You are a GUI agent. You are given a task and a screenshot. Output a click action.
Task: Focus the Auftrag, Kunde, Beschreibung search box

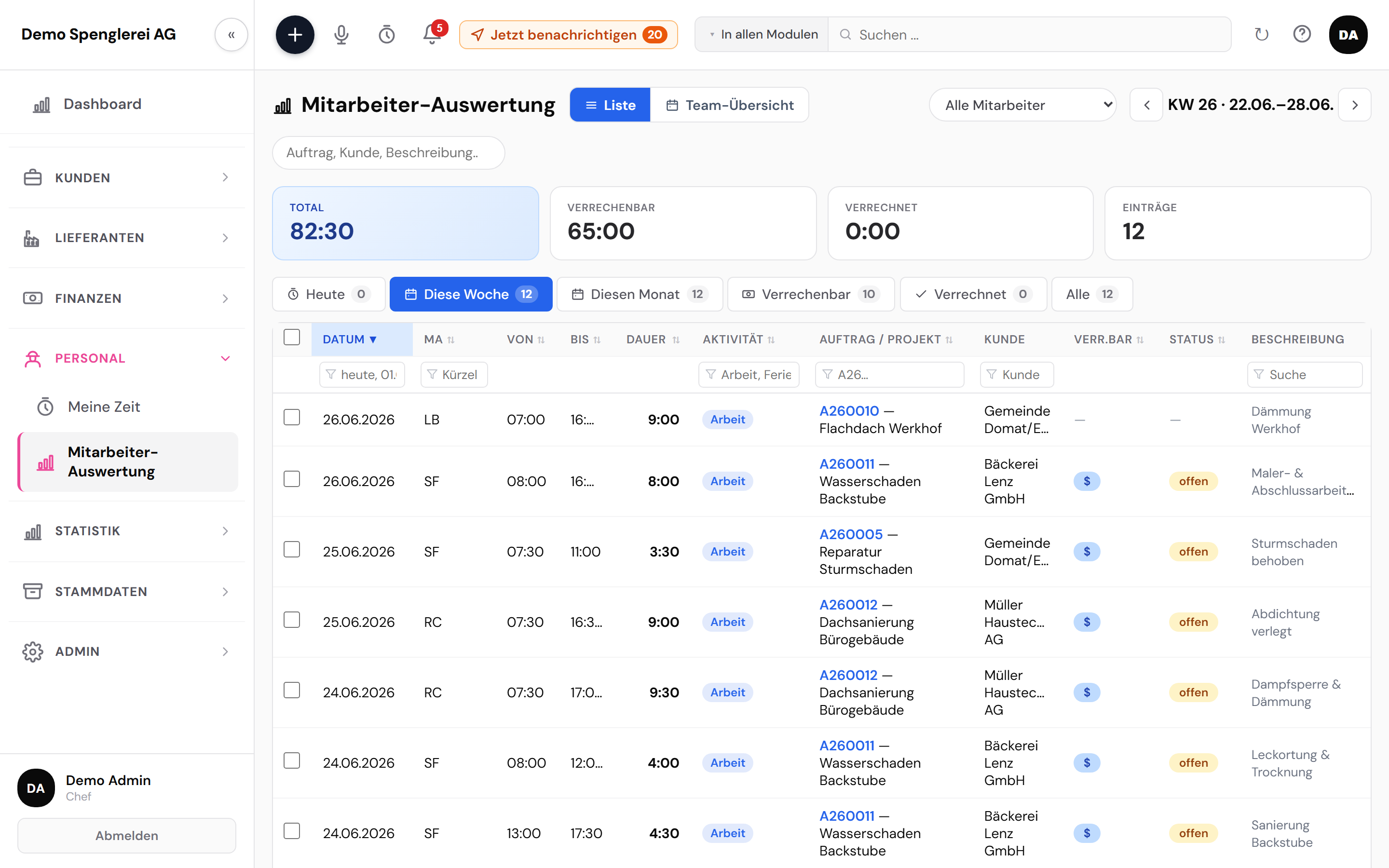[x=389, y=153]
